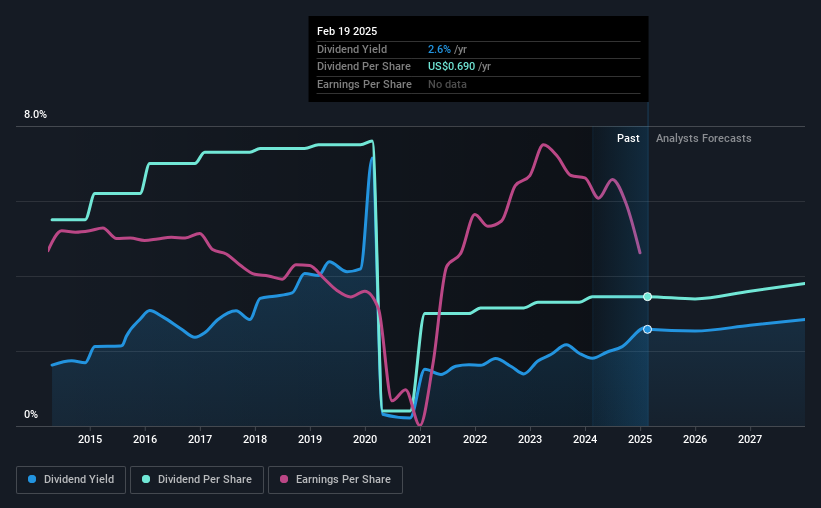Image resolution: width=821 pixels, height=508 pixels.
Task: Click the 'Past' label on chart
Action: coord(628,138)
